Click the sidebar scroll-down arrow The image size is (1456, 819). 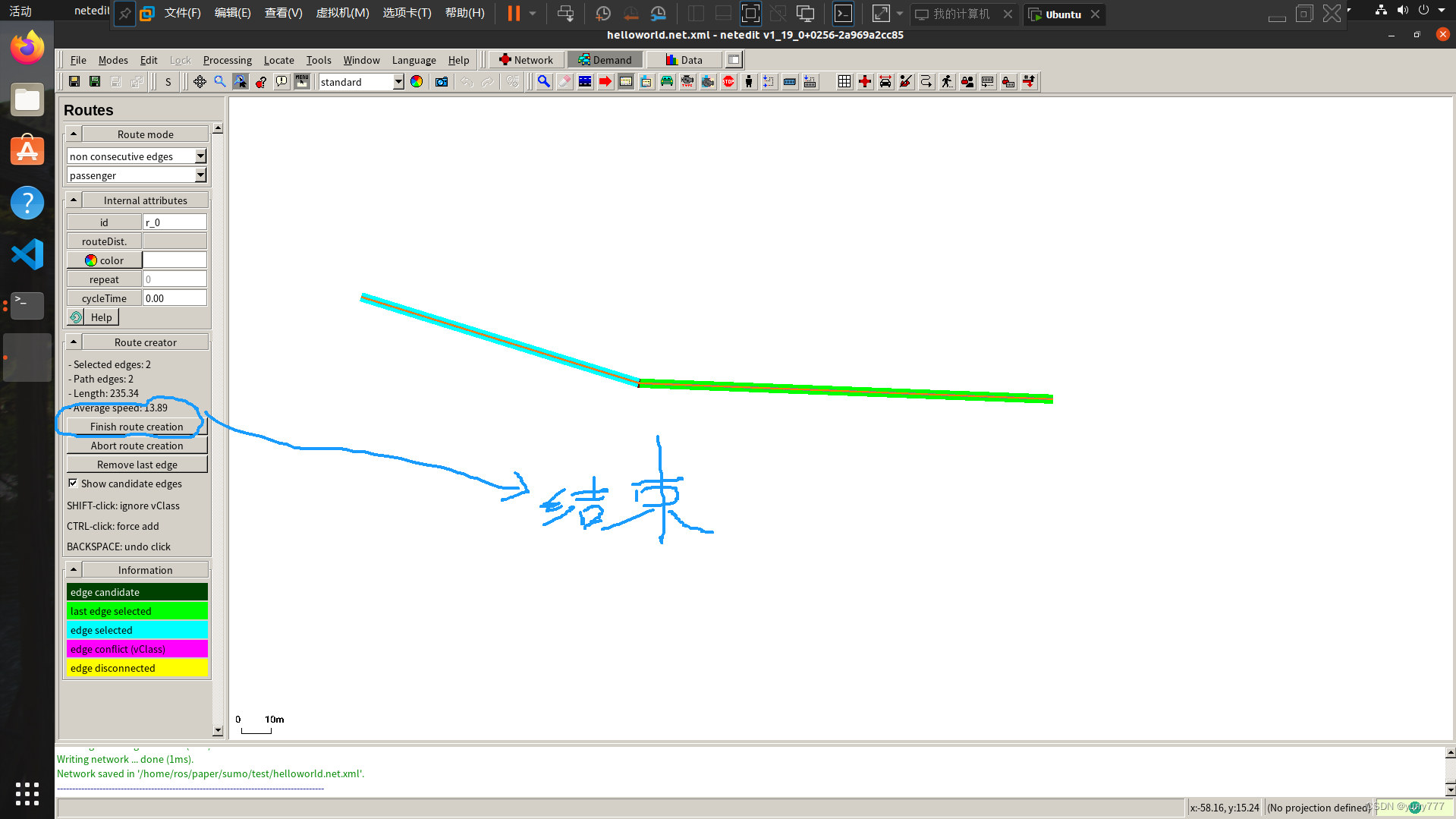(218, 731)
